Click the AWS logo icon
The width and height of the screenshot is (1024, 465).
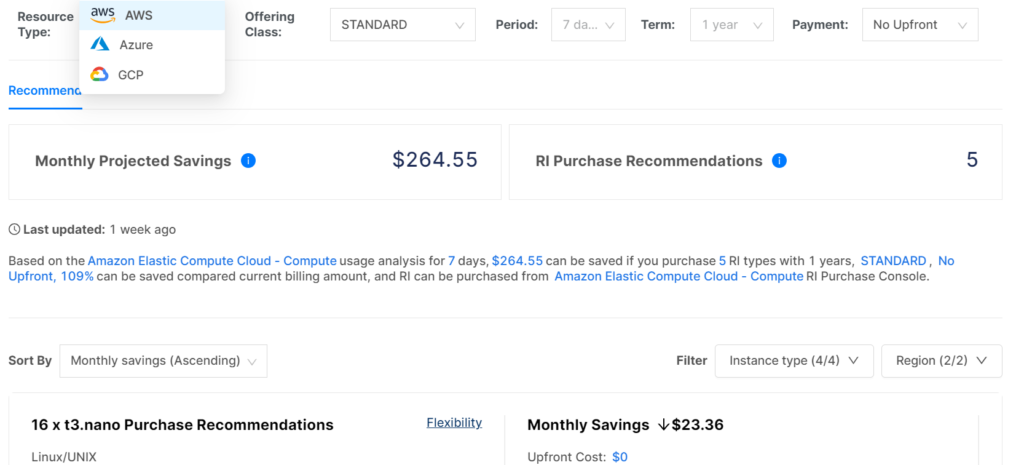click(x=103, y=14)
